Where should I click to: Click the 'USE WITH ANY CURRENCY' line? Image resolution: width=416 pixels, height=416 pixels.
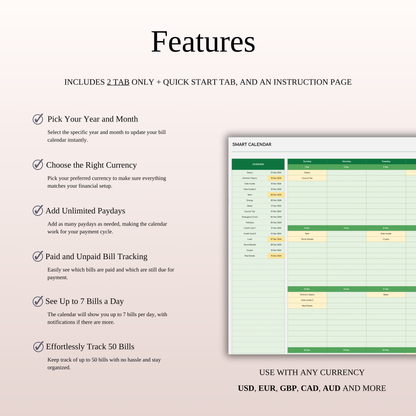pyautogui.click(x=312, y=372)
